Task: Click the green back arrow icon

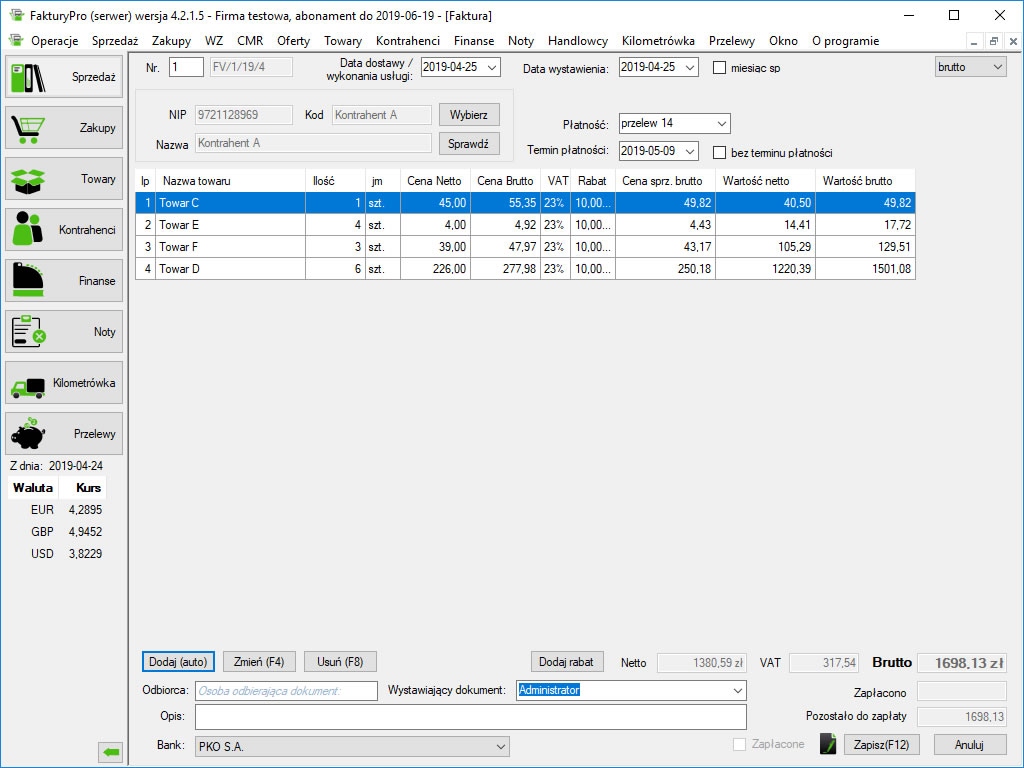Action: coord(111,751)
